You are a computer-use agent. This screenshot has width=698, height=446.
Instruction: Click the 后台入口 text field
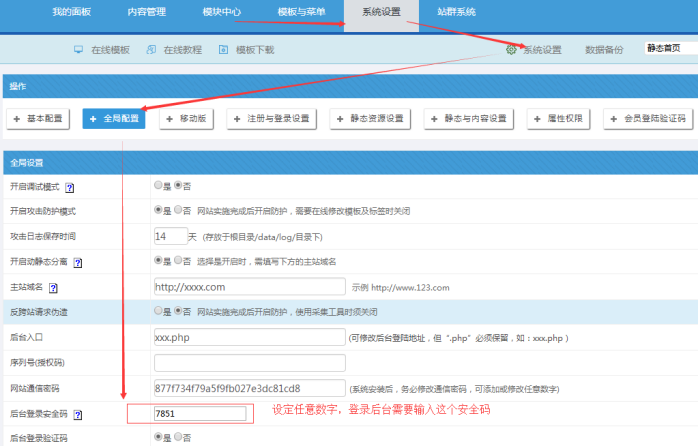click(248, 337)
